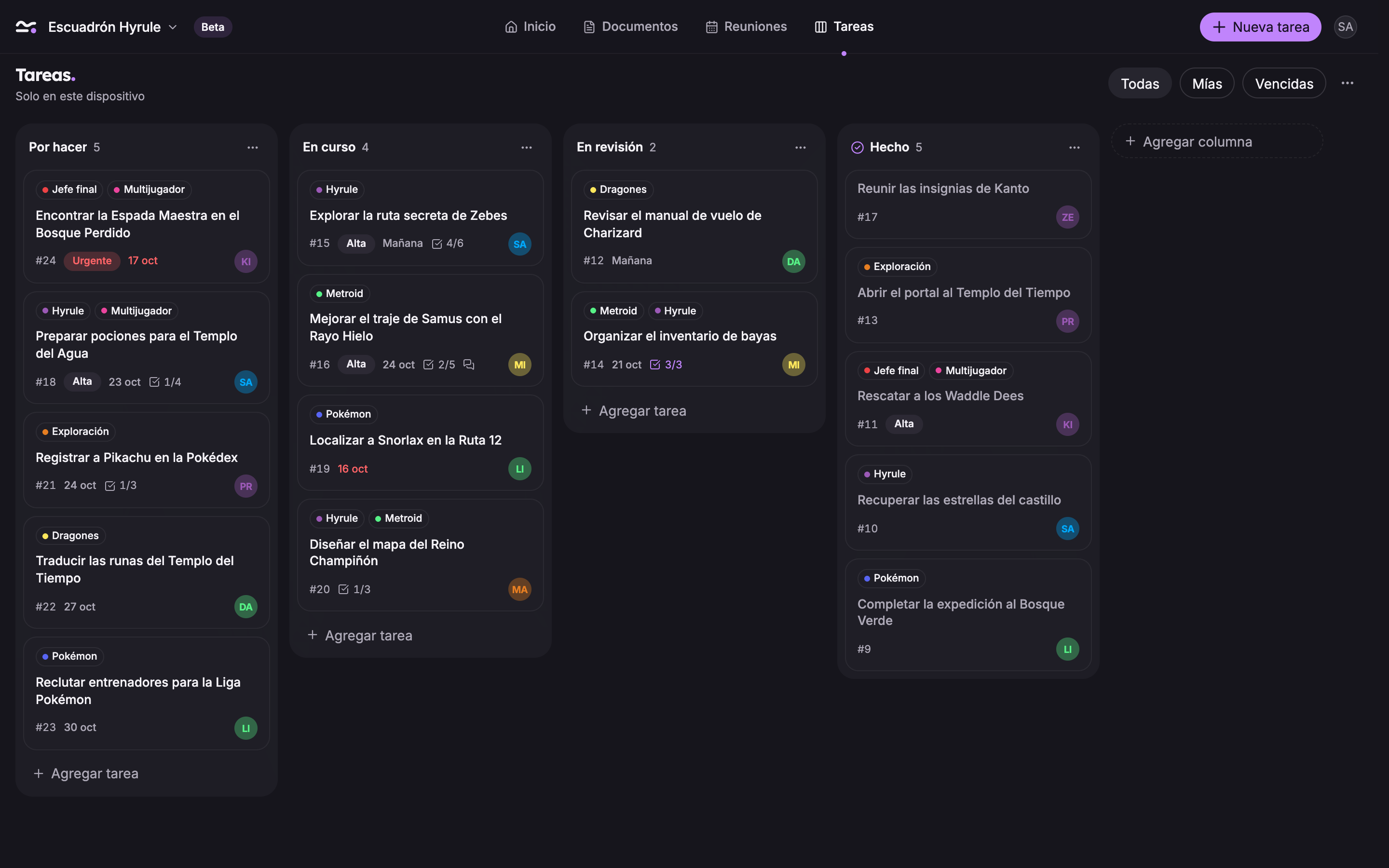This screenshot has width=1389, height=868.
Task: Click the 1/3 checklist indicator on task #20
Action: (x=354, y=590)
